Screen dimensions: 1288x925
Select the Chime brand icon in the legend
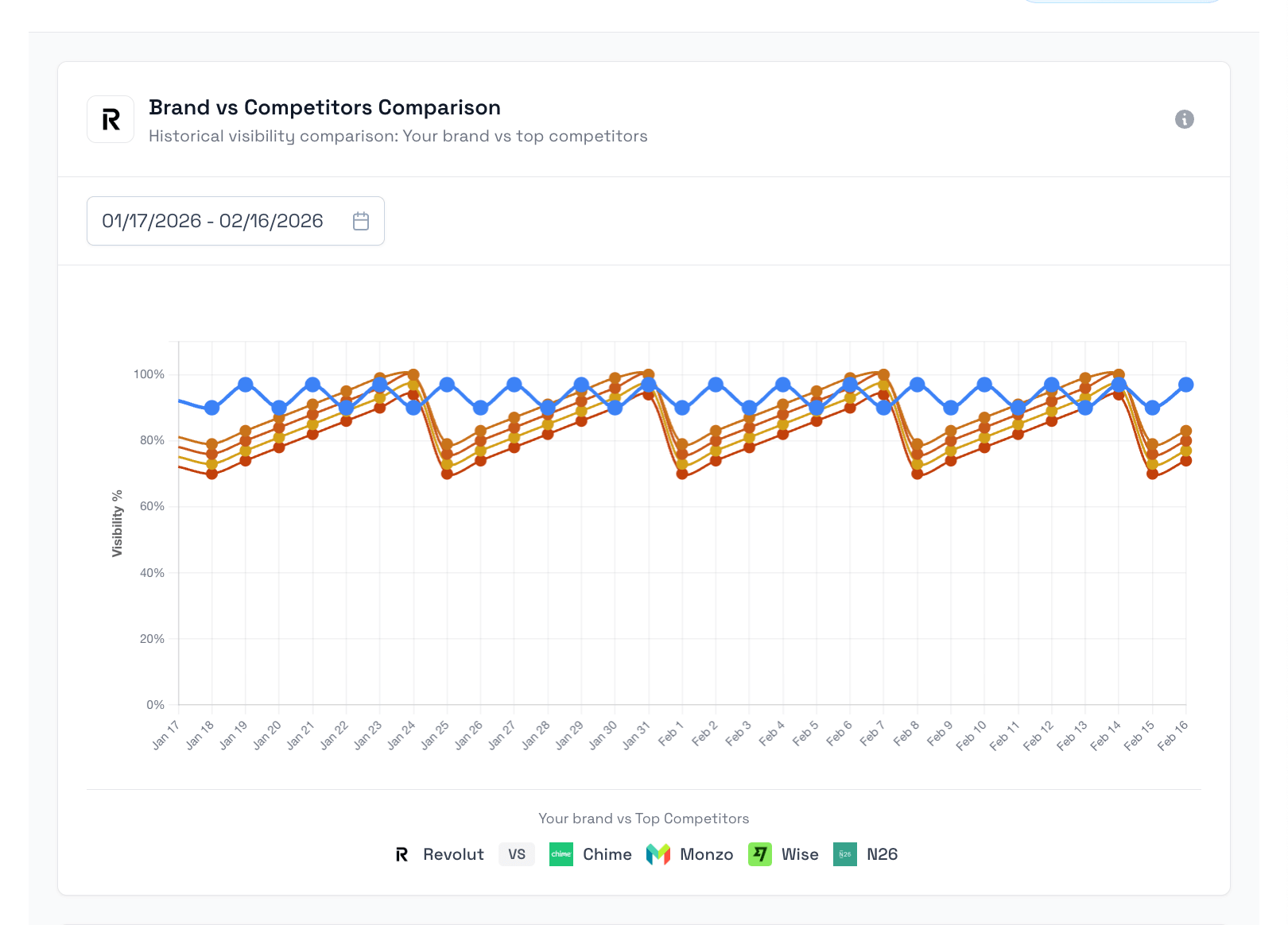click(x=561, y=854)
